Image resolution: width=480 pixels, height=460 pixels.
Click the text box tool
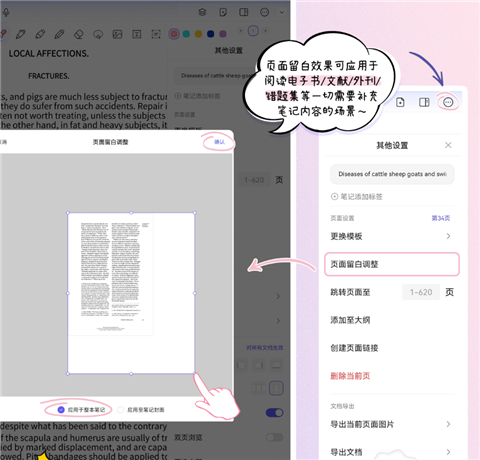pyautogui.click(x=137, y=34)
